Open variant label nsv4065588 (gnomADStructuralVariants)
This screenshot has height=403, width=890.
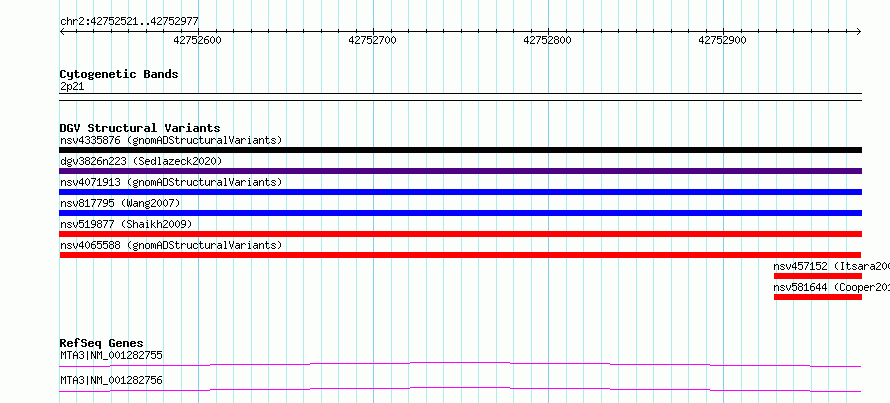click(171, 245)
